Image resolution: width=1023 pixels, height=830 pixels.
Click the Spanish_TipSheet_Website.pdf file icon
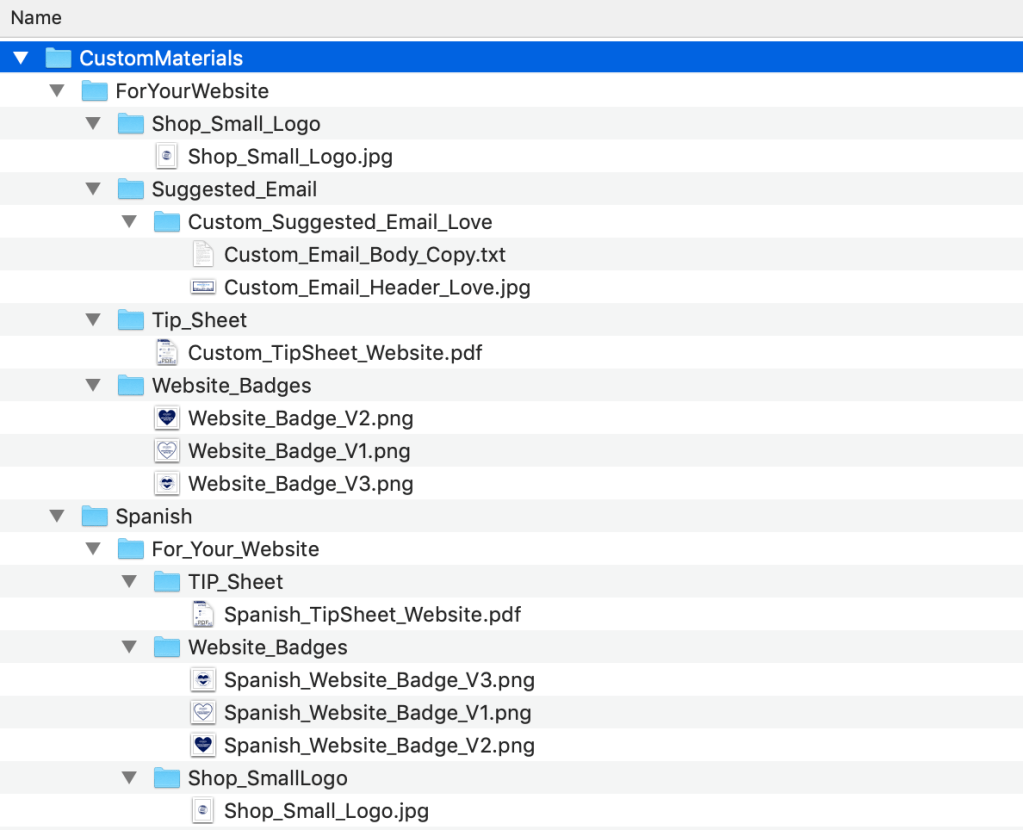[x=203, y=615]
